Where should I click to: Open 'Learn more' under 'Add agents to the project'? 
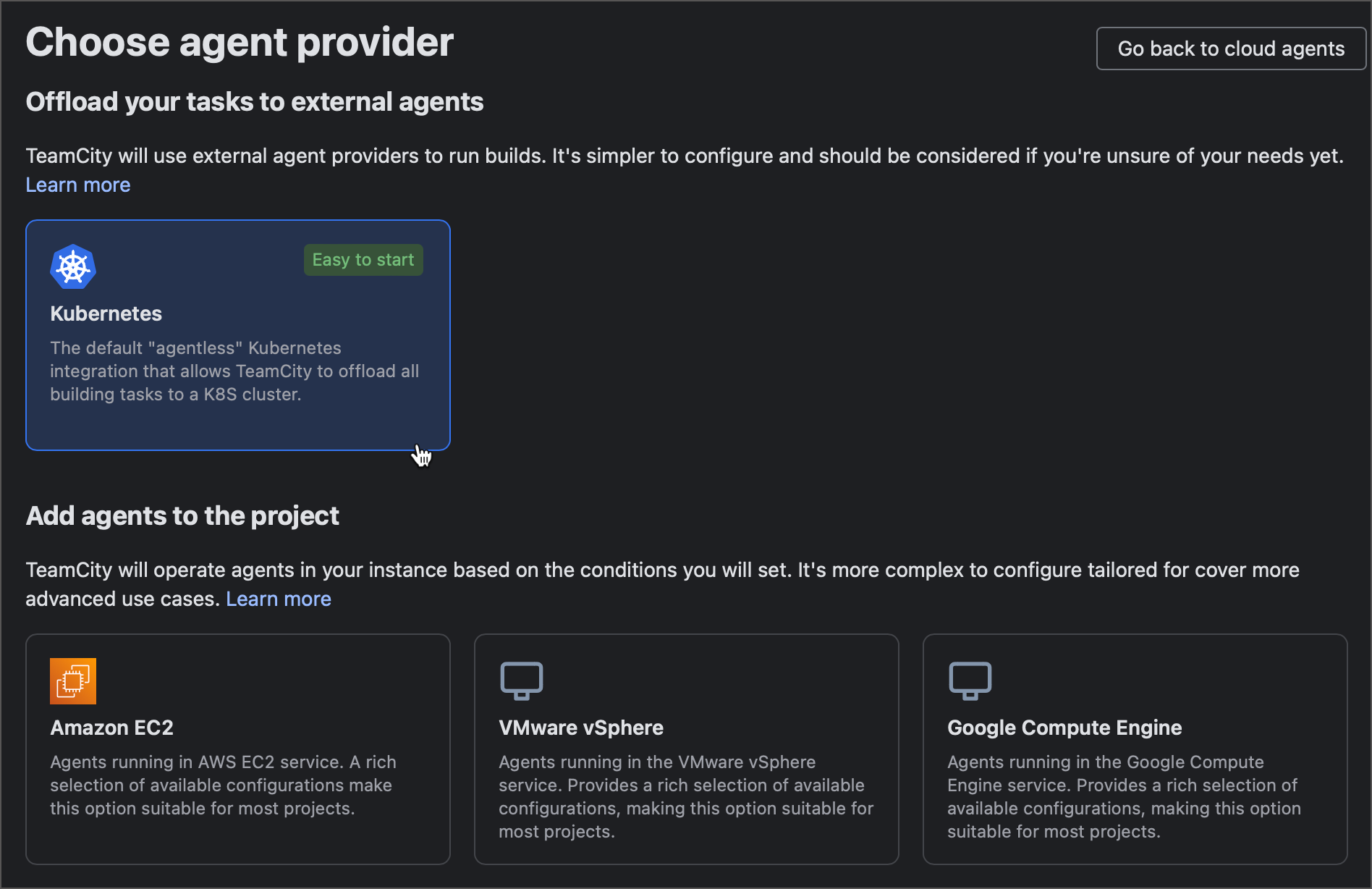(x=279, y=599)
